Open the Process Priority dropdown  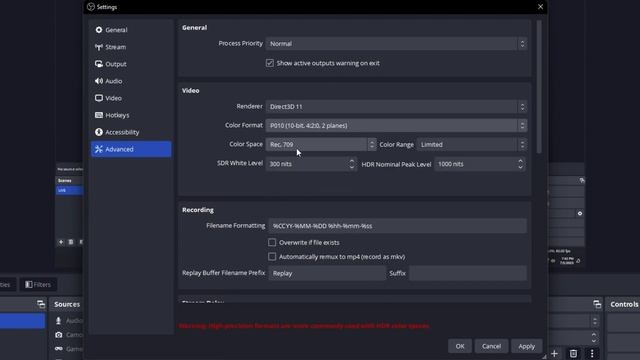[x=396, y=44]
